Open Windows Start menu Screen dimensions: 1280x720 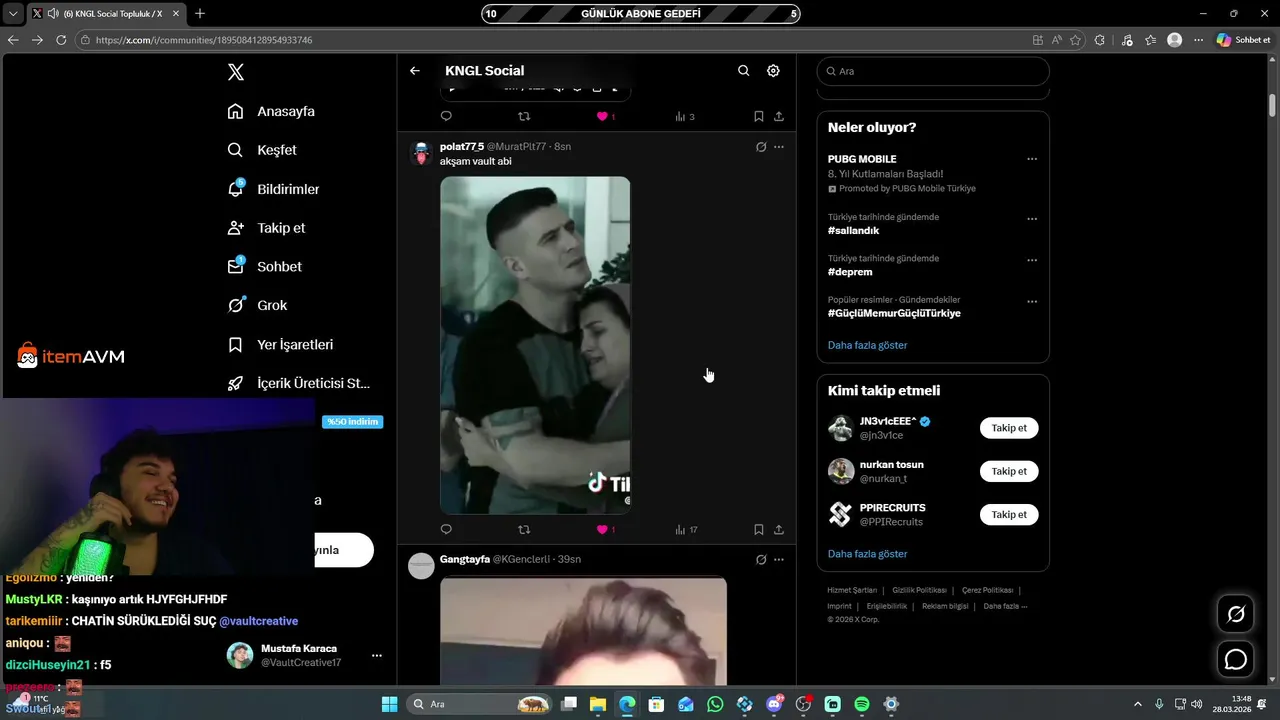pyautogui.click(x=390, y=704)
